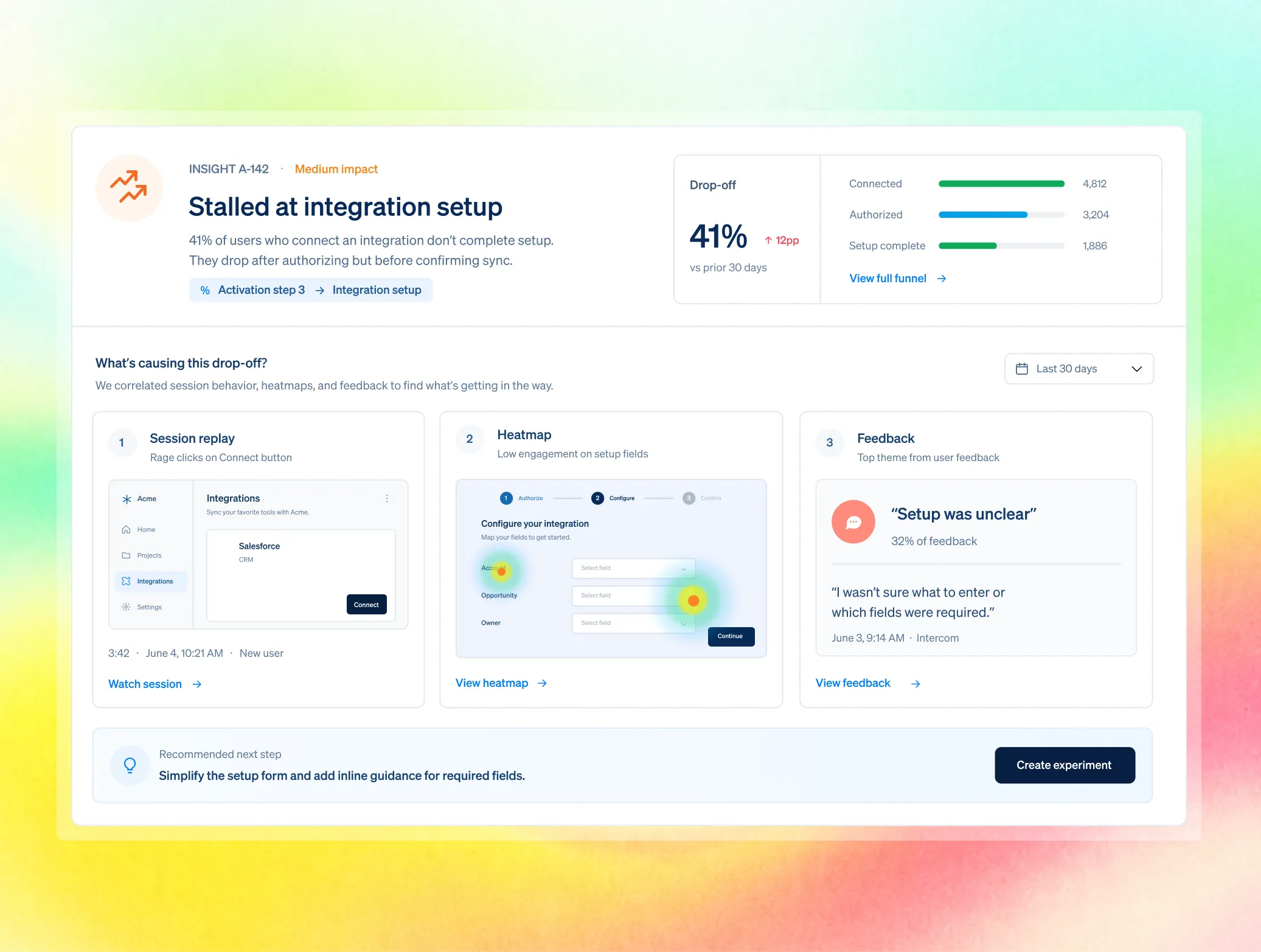Click the 41% drop-off value
The image size is (1261, 952).
tap(718, 237)
